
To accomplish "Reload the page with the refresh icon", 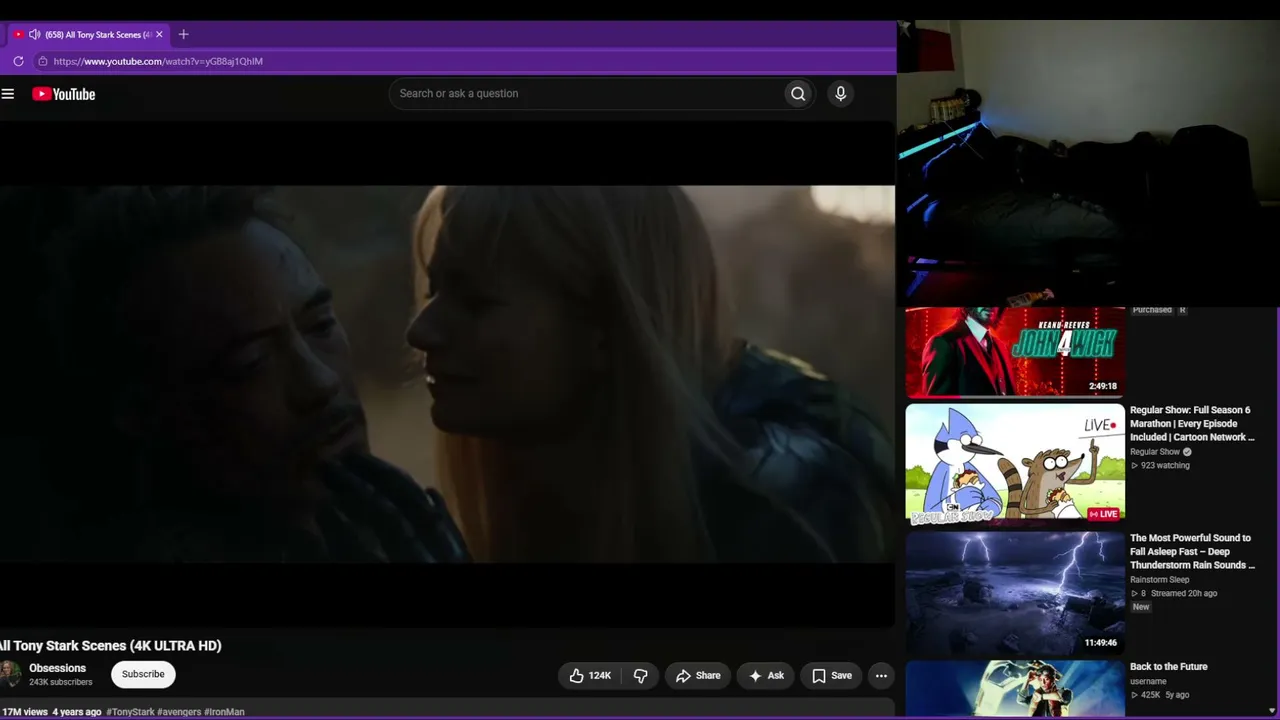I will coord(18,61).
